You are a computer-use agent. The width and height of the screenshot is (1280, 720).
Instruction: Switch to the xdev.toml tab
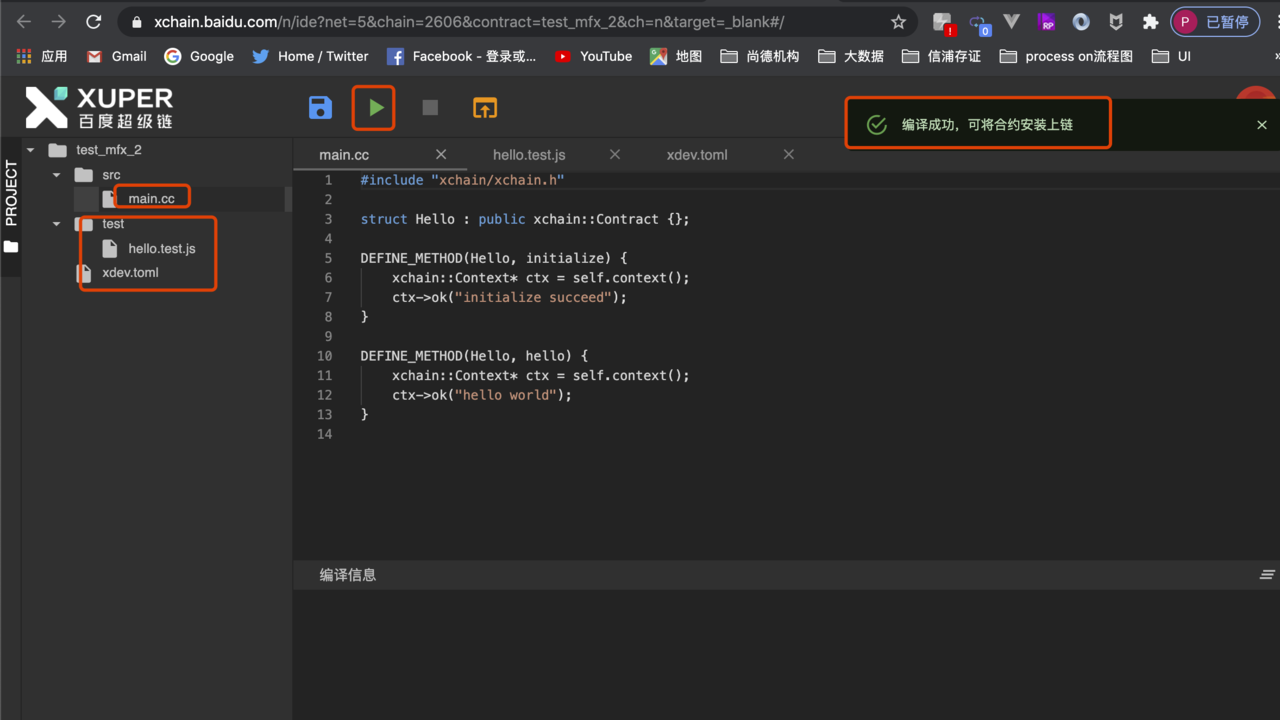coord(697,154)
